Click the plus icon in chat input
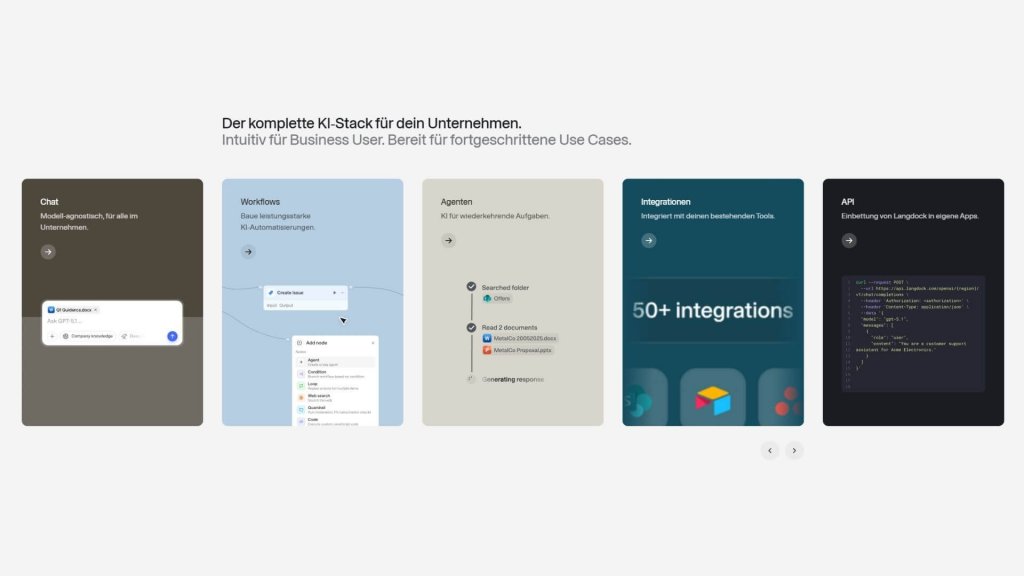Screen dimensions: 1024x576 pyautogui.click(x=52, y=336)
